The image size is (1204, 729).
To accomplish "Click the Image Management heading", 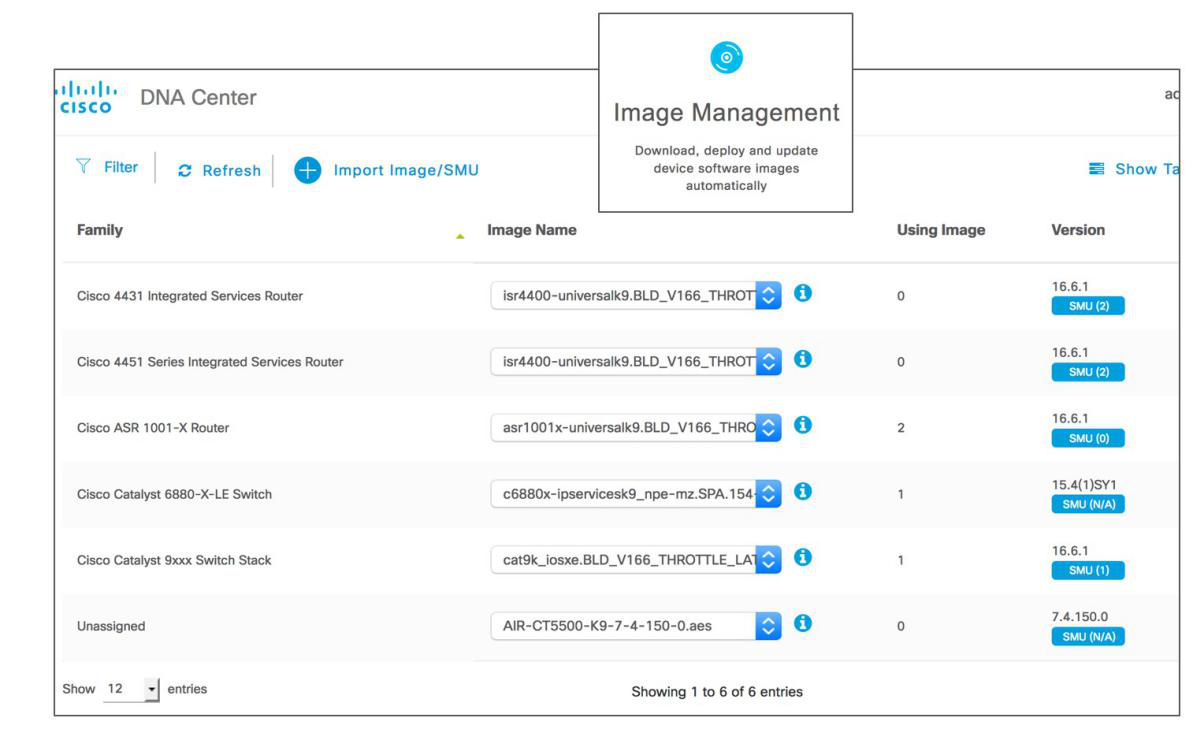I will [727, 112].
